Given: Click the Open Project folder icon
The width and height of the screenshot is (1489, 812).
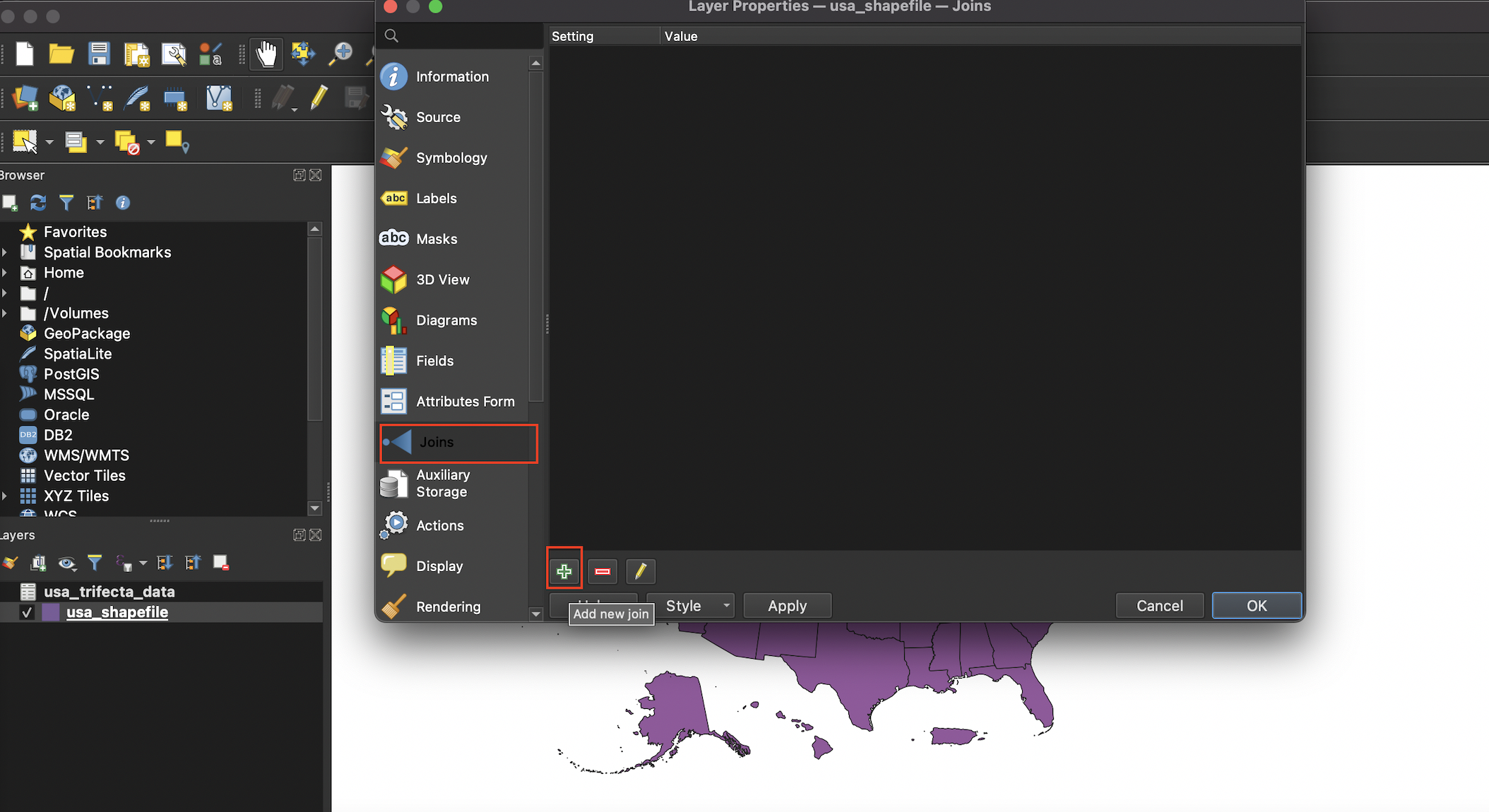Looking at the screenshot, I should 61,54.
